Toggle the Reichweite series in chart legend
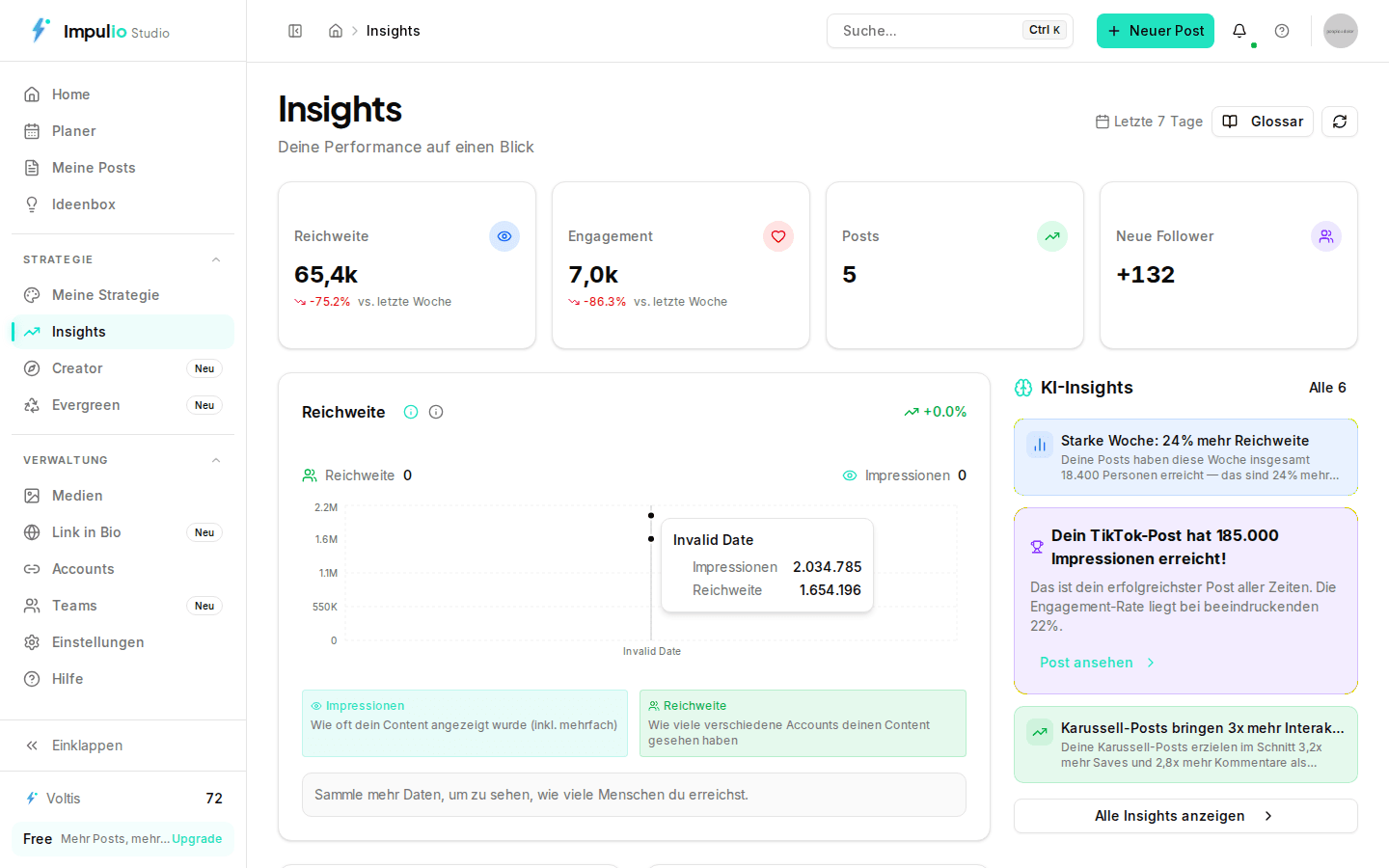The height and width of the screenshot is (868, 1389). (357, 475)
